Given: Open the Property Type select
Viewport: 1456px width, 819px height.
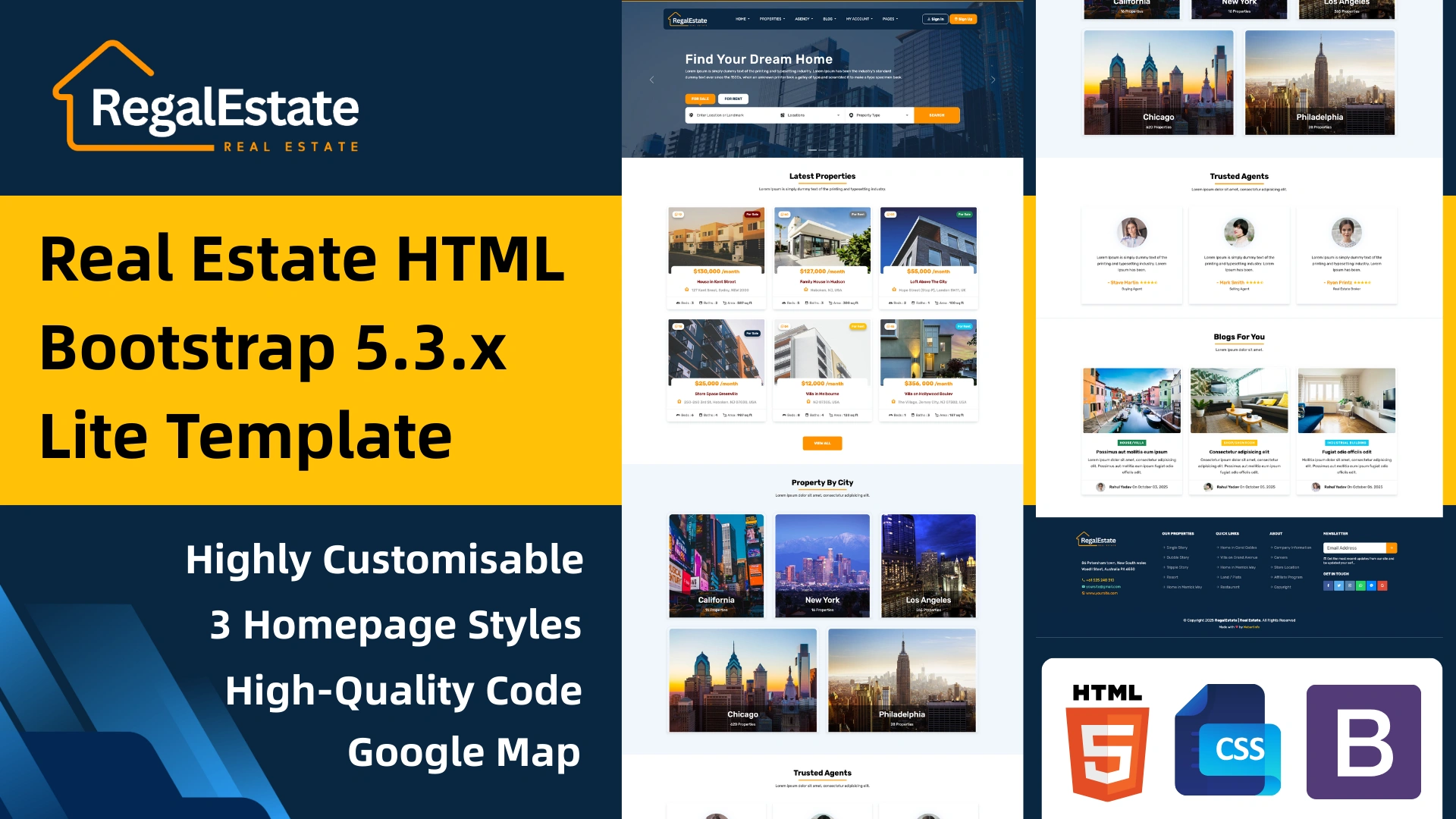Looking at the screenshot, I should 879,115.
